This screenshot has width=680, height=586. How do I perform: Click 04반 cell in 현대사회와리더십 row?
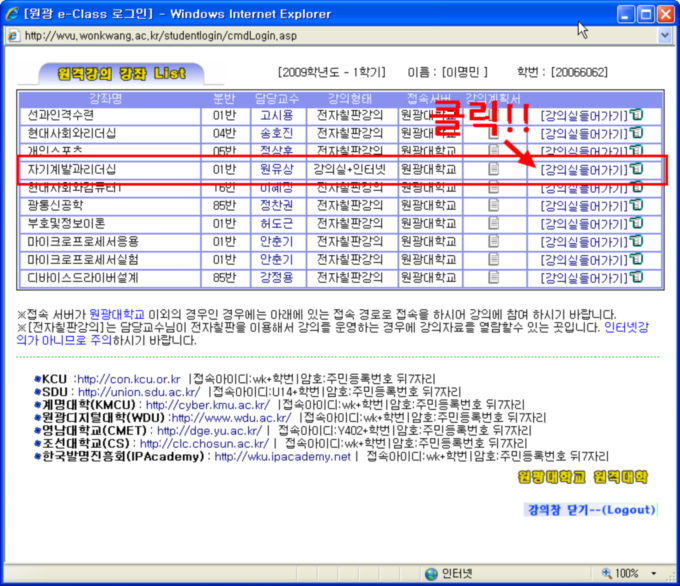tap(224, 133)
